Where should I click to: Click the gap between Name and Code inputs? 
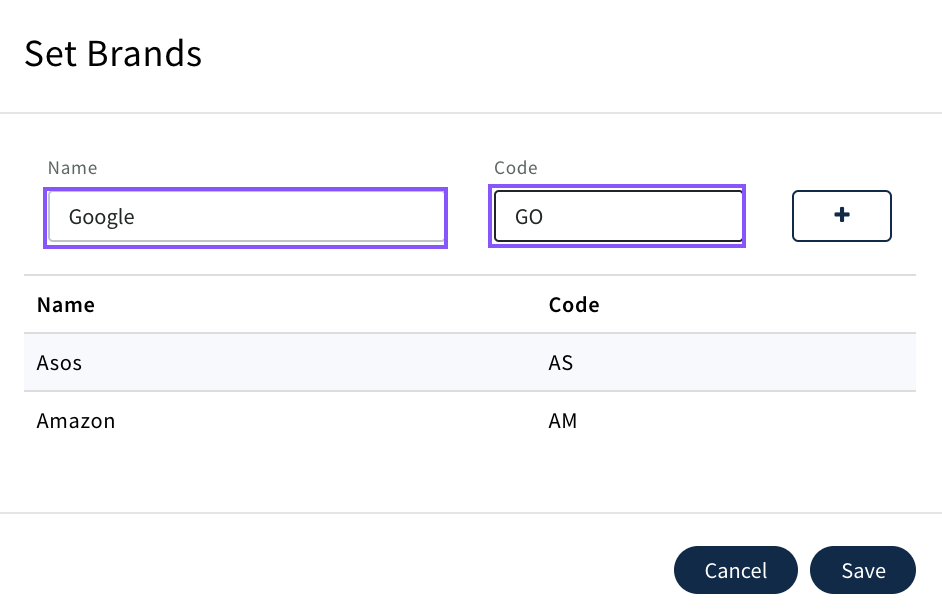click(x=468, y=216)
